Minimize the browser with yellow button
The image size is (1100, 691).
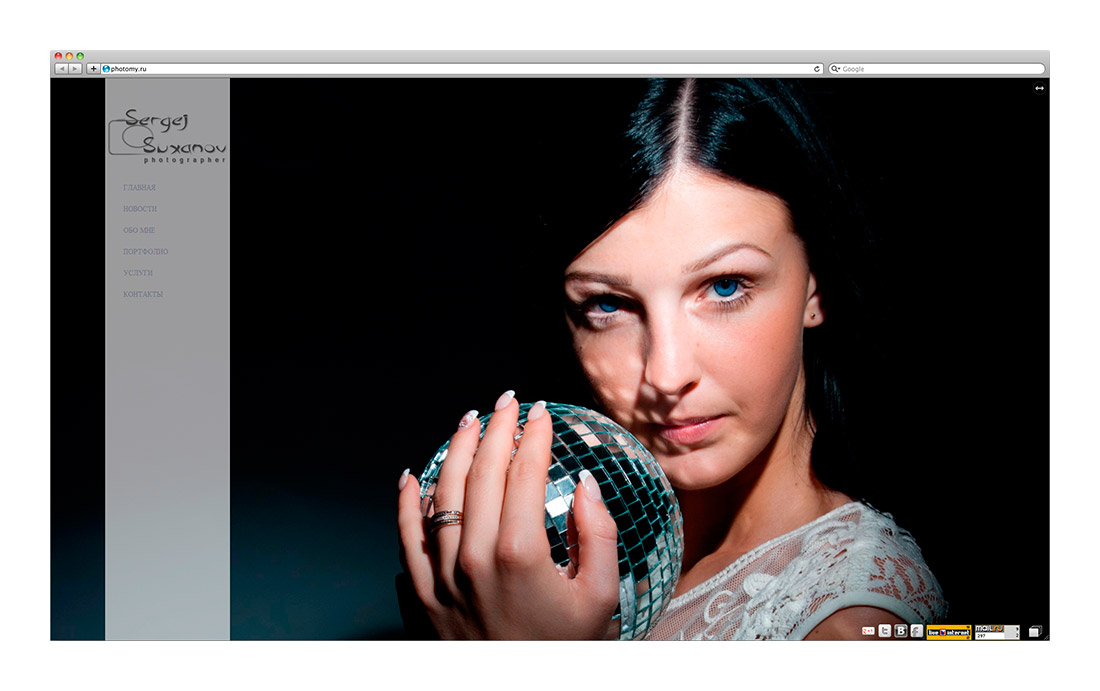point(69,56)
